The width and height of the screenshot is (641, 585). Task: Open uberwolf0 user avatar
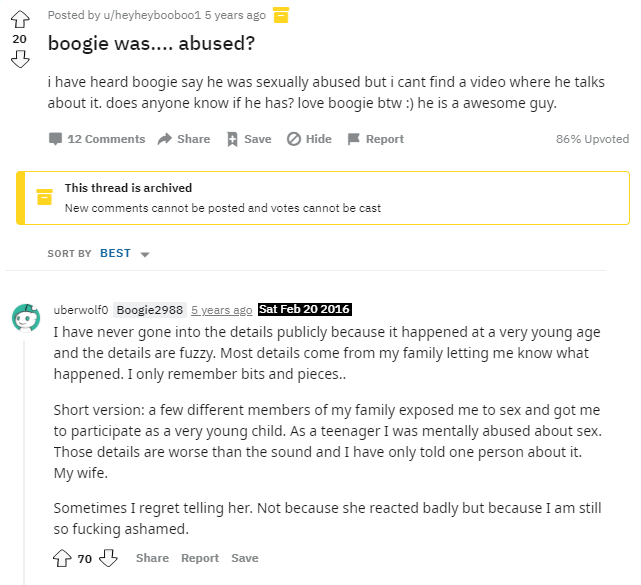pos(24,318)
